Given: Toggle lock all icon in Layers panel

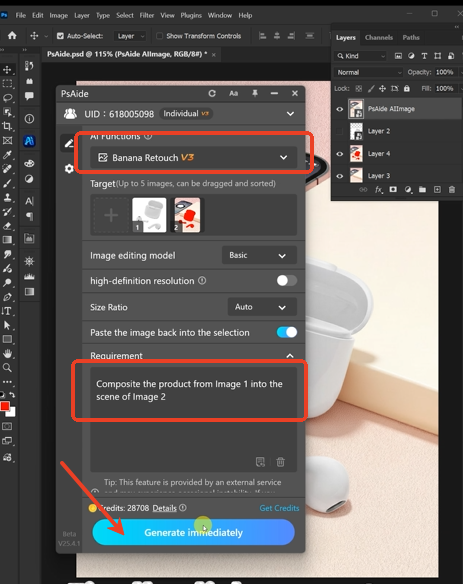Looking at the screenshot, I should (407, 88).
